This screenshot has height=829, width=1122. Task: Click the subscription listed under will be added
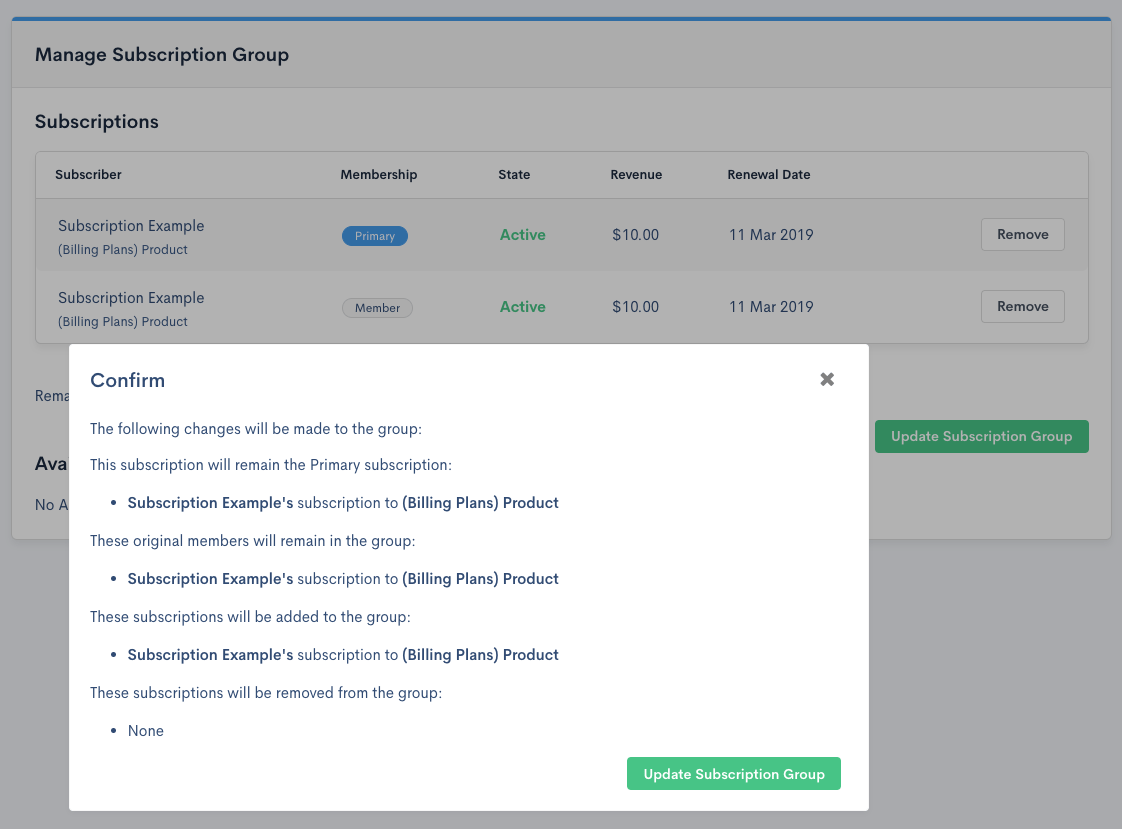[342, 655]
